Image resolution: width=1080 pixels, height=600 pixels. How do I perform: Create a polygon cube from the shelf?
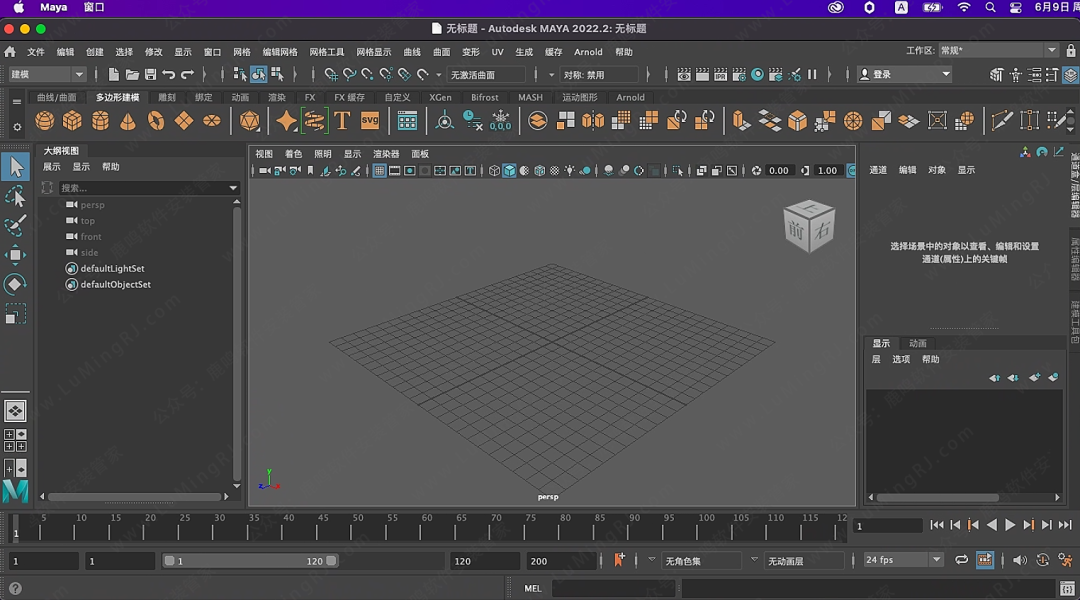click(x=72, y=121)
